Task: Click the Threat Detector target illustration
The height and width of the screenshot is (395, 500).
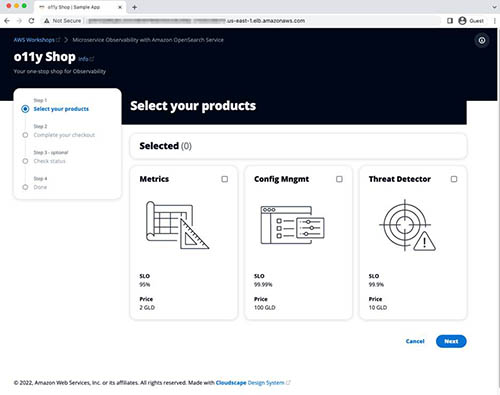Action: pos(407,225)
